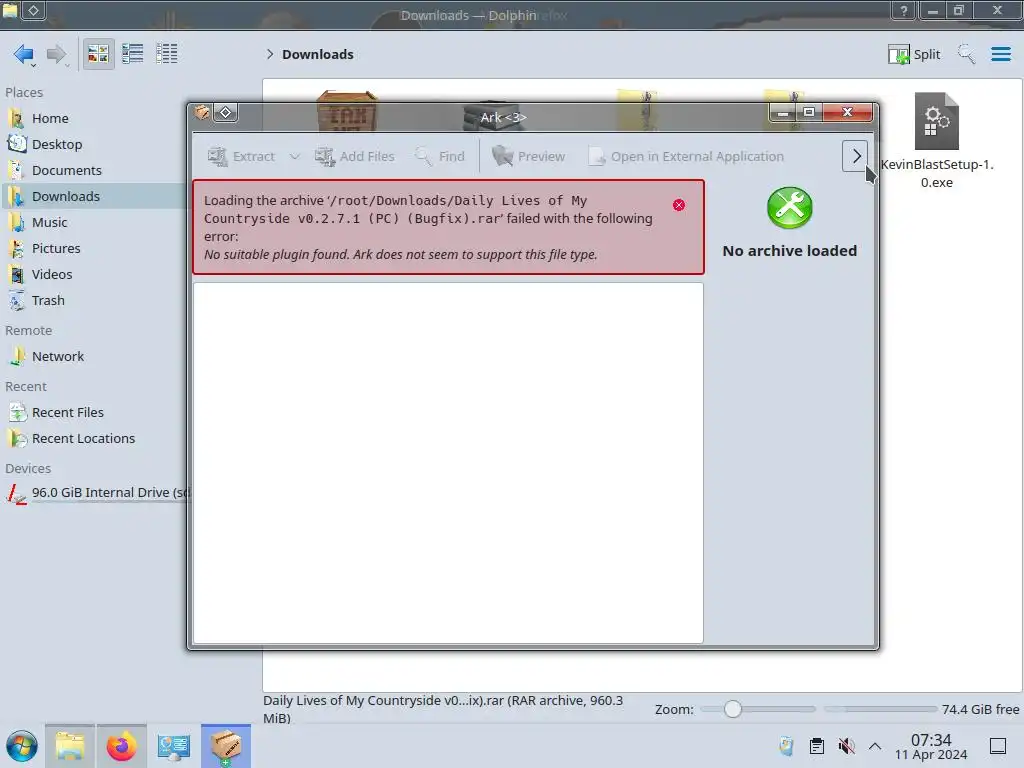1024x768 pixels.
Task: Adjust the Dolphin Zoom slider handle
Action: (733, 709)
